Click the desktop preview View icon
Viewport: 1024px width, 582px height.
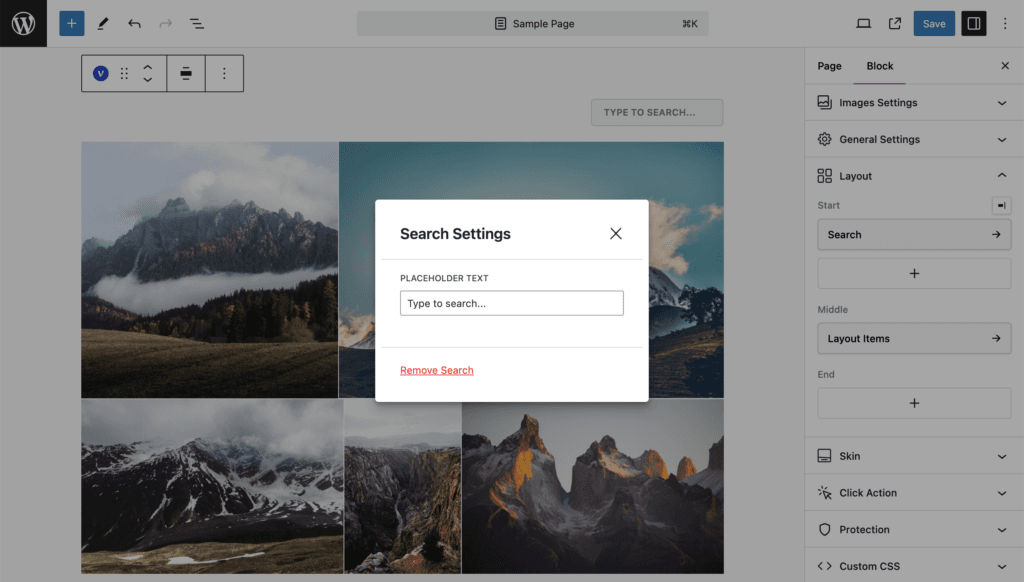(x=864, y=23)
